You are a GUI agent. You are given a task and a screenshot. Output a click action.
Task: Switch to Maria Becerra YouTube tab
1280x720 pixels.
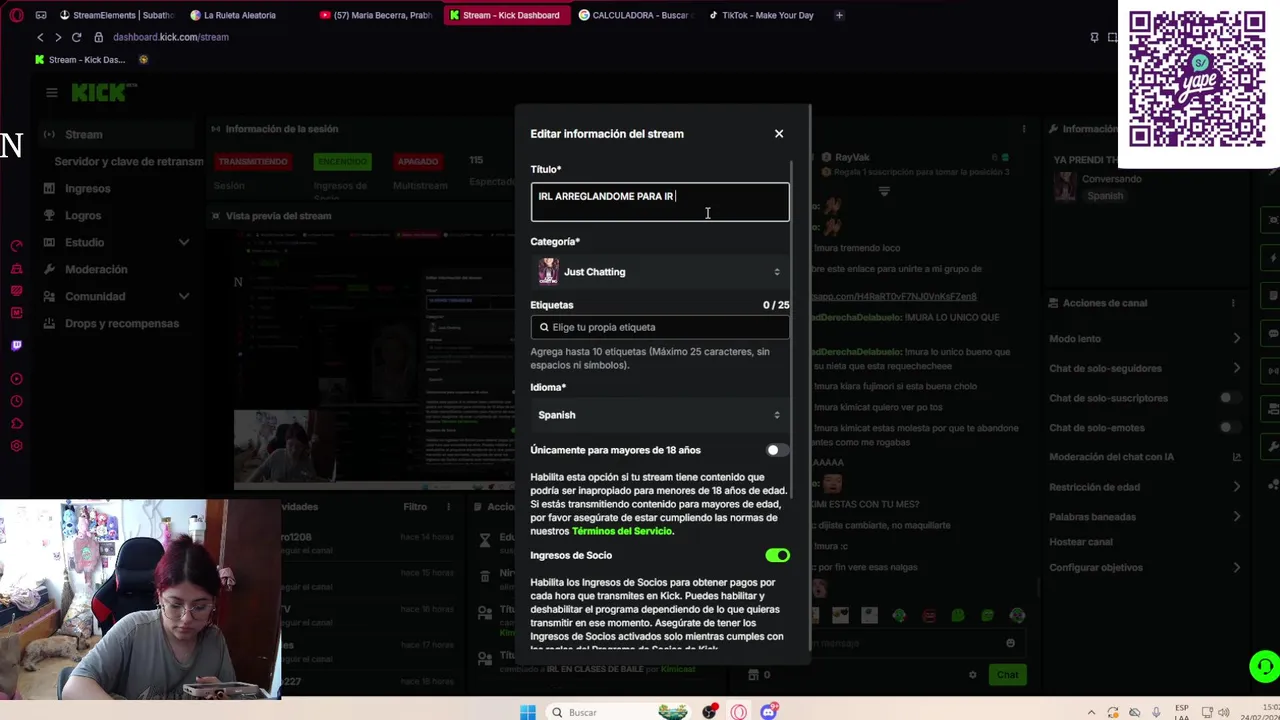tap(376, 15)
